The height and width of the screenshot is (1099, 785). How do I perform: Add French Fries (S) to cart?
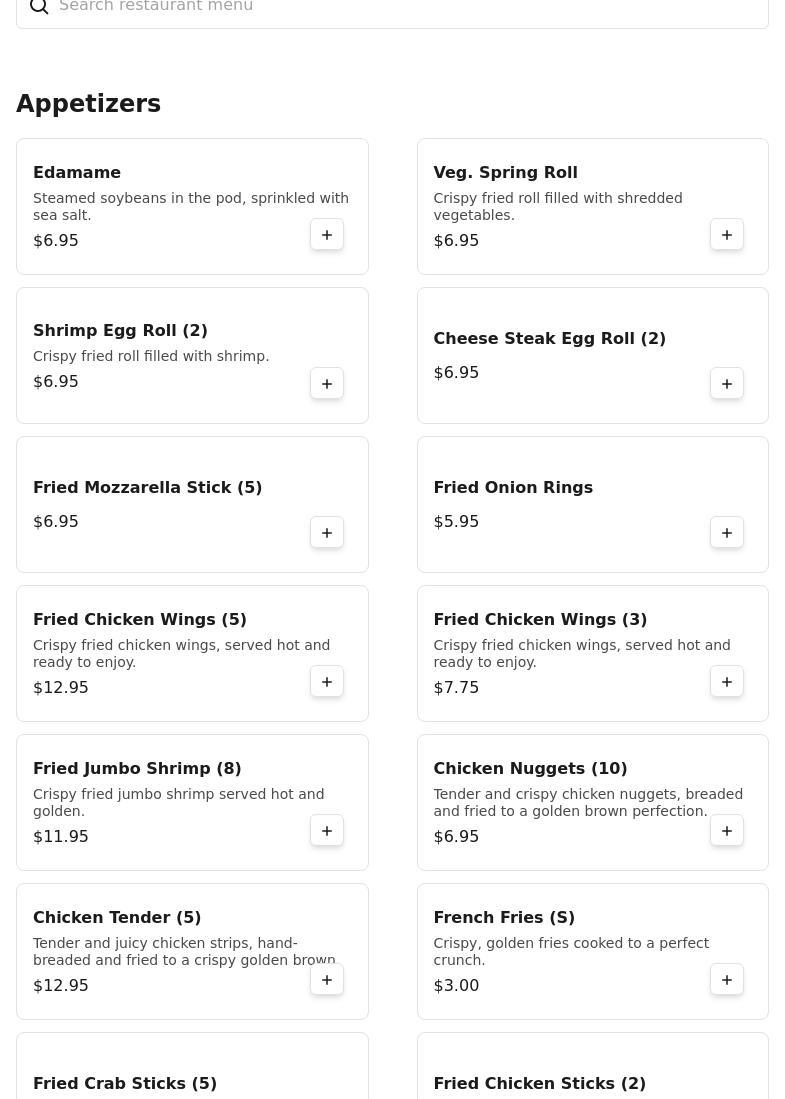pyautogui.click(x=727, y=979)
